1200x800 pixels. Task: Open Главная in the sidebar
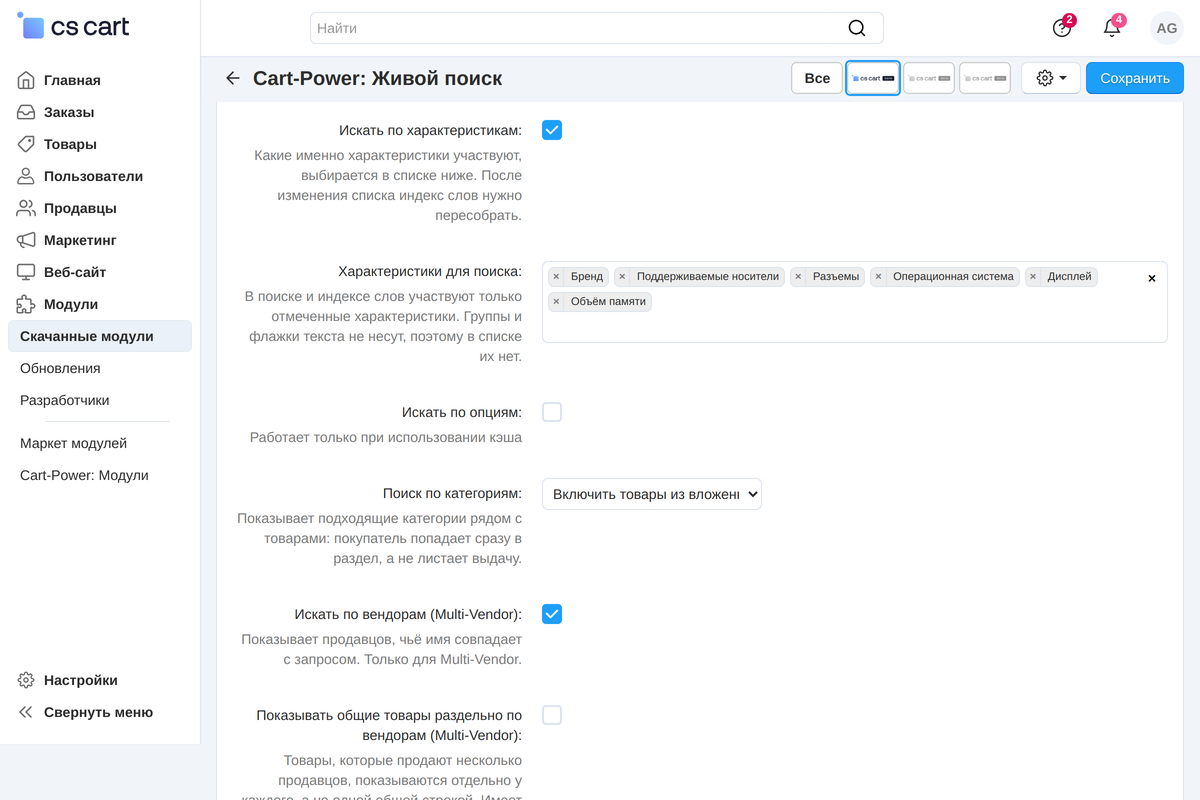pyautogui.click(x=72, y=80)
